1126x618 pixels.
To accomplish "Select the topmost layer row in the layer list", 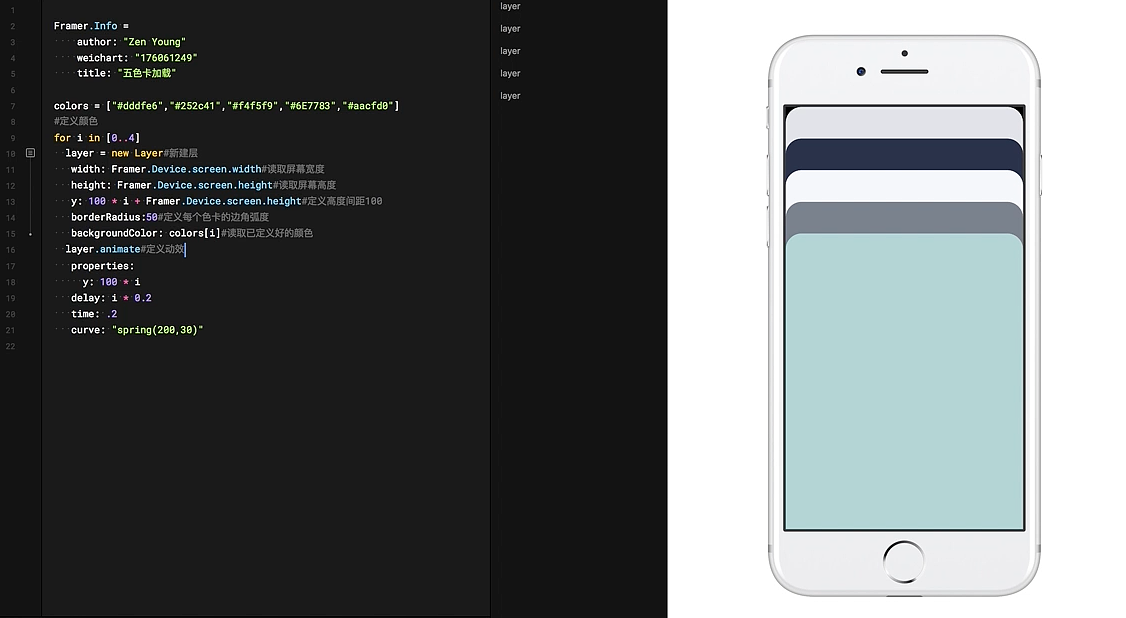I will (510, 6).
